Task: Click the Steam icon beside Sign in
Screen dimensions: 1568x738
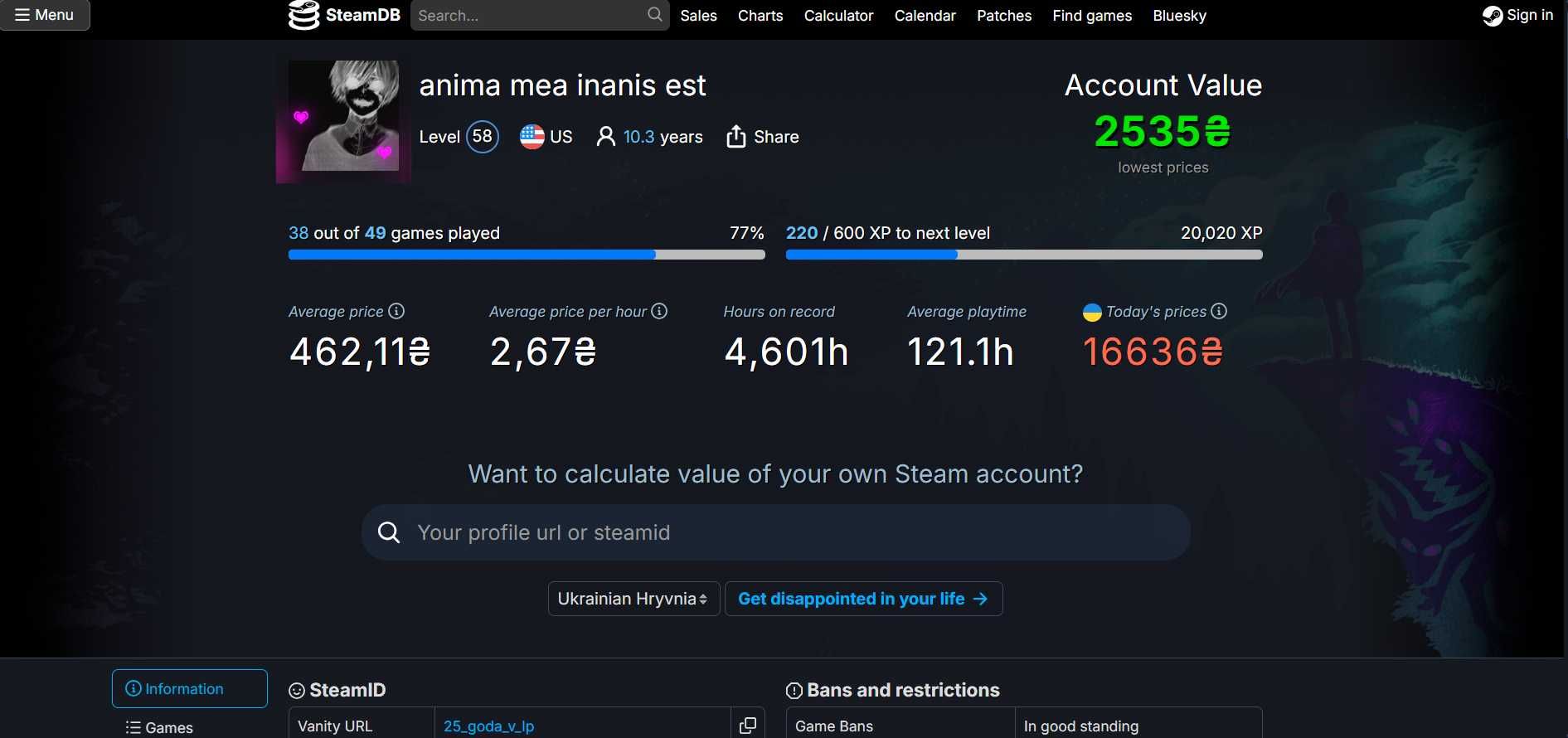Action: [x=1493, y=16]
